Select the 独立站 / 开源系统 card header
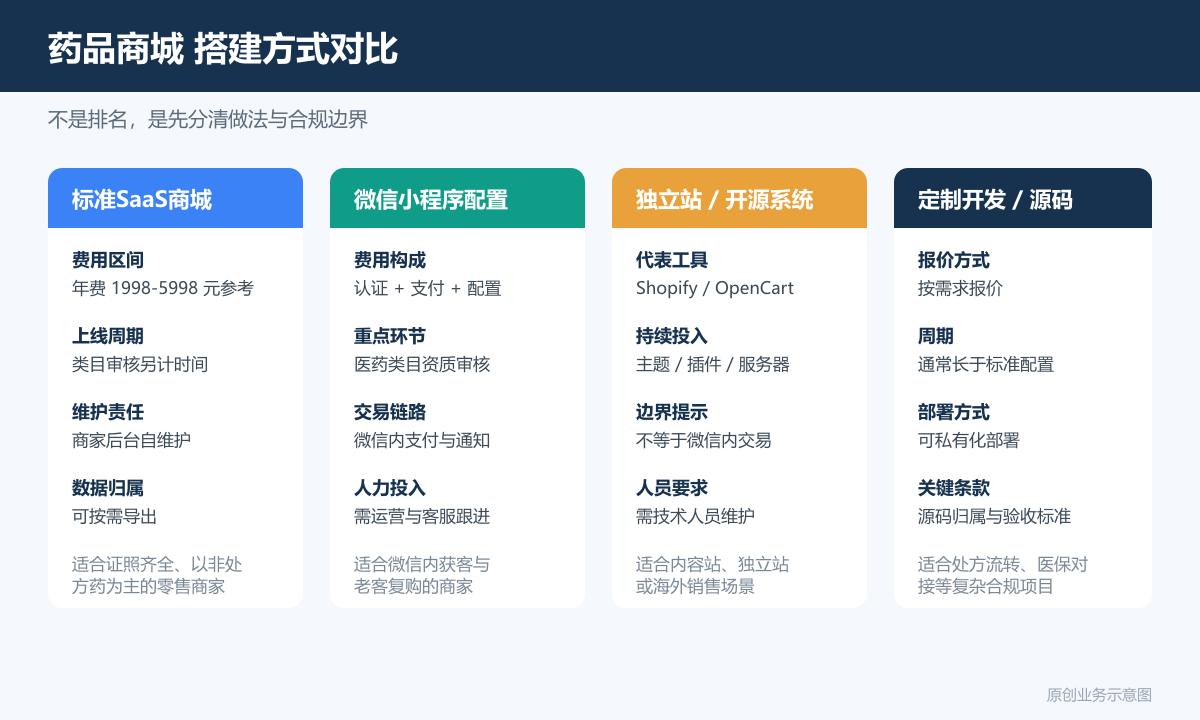Image resolution: width=1200 pixels, height=720 pixels. click(739, 198)
